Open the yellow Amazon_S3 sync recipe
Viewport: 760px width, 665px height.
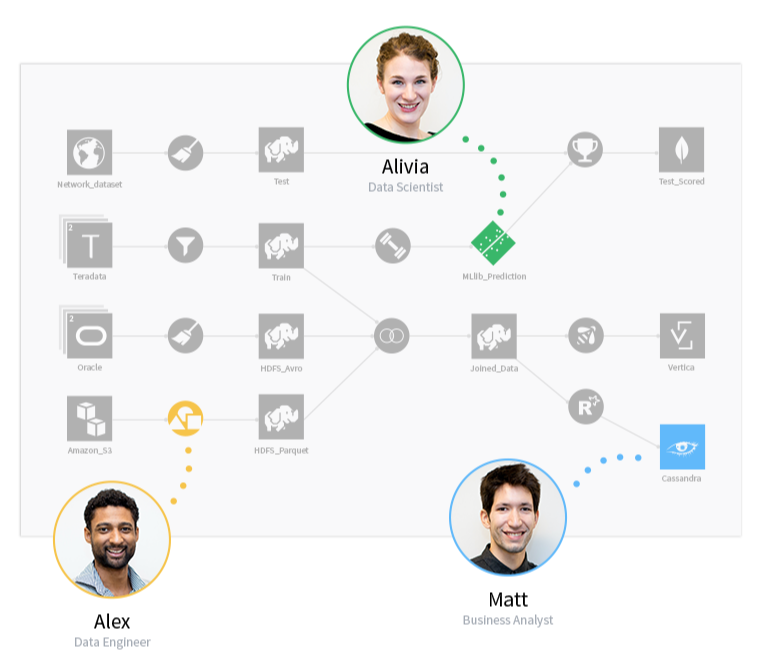(x=185, y=418)
